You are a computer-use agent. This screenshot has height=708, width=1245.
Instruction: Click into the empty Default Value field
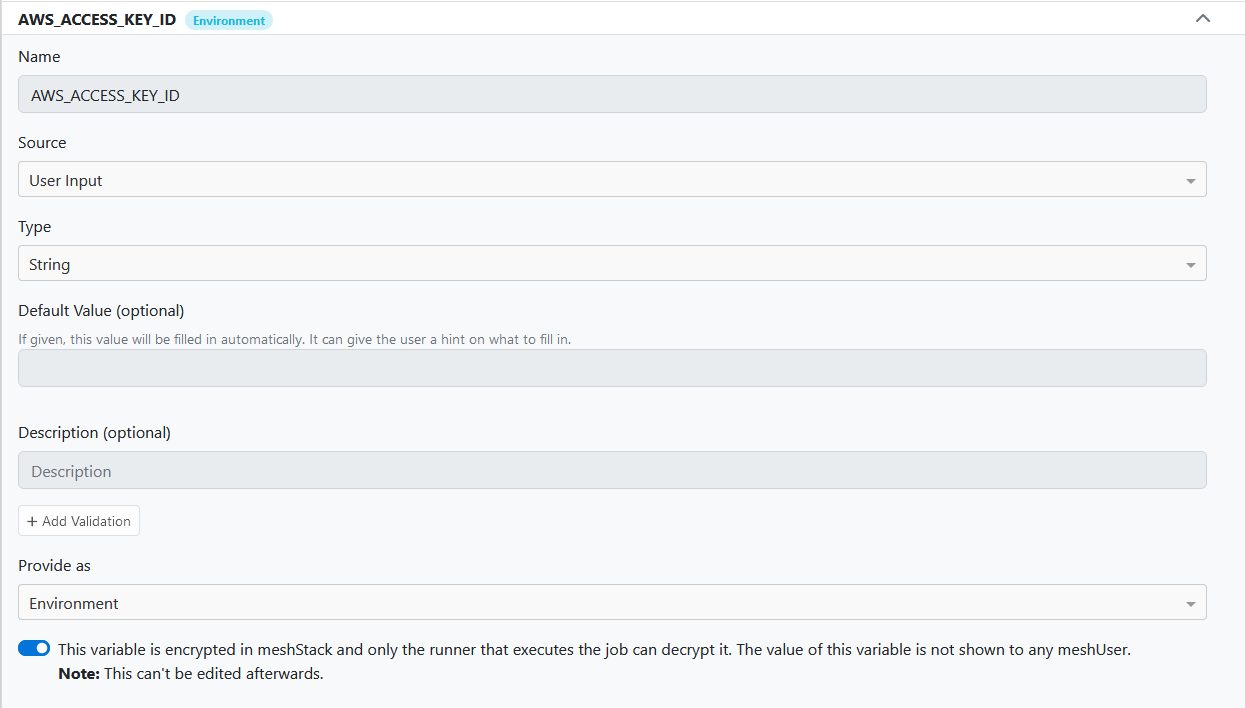[612, 368]
